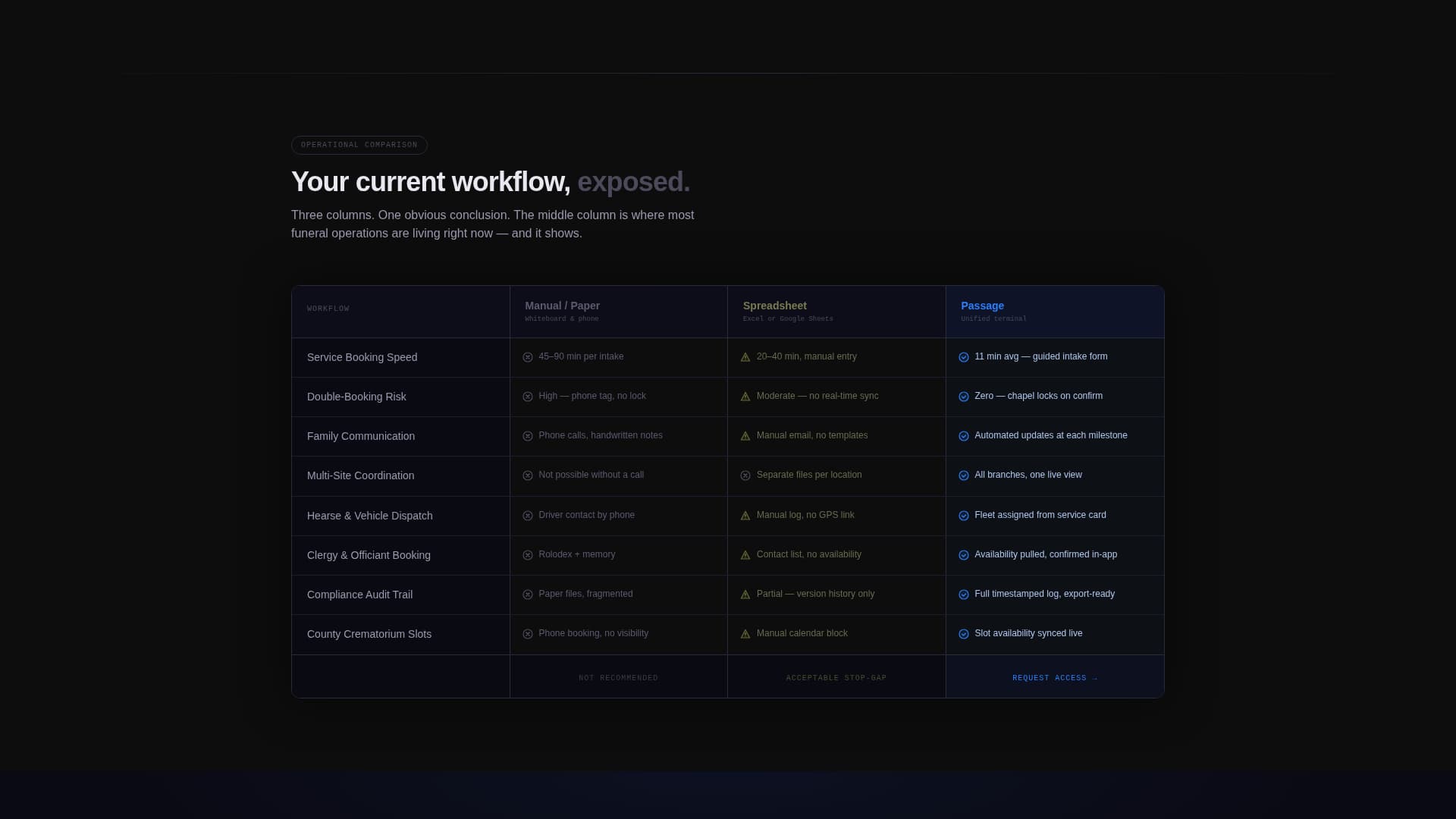Screen dimensions: 1456x819
Task: Click the checkmark next to 'Availability pulled, confirmed in-app'
Action: click(964, 555)
